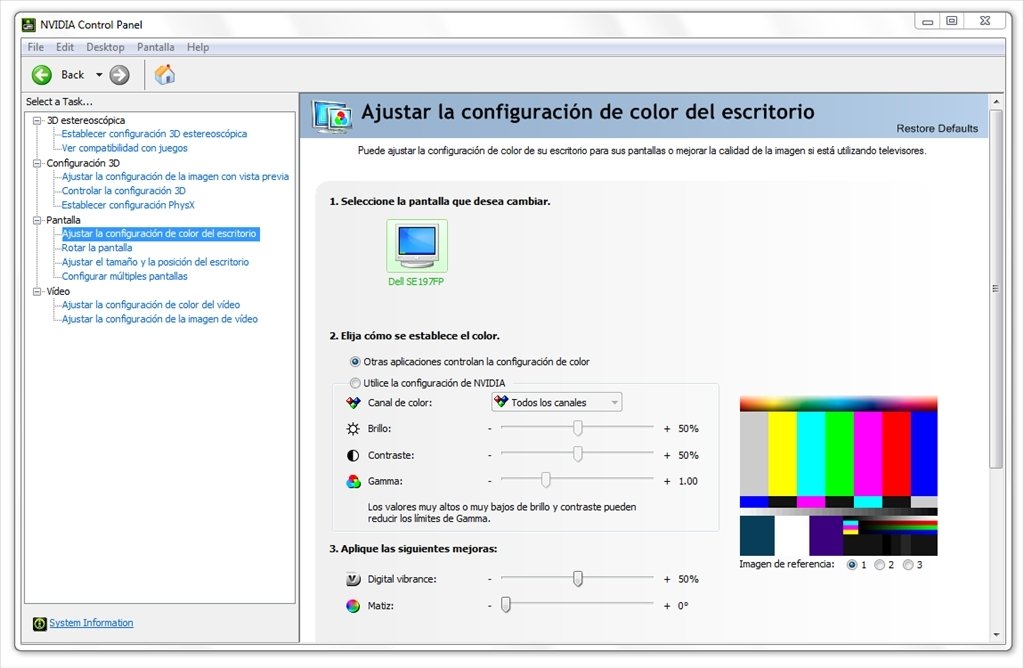The image size is (1023, 668).
Task: Click the Matiz slider handle
Action: [x=506, y=605]
